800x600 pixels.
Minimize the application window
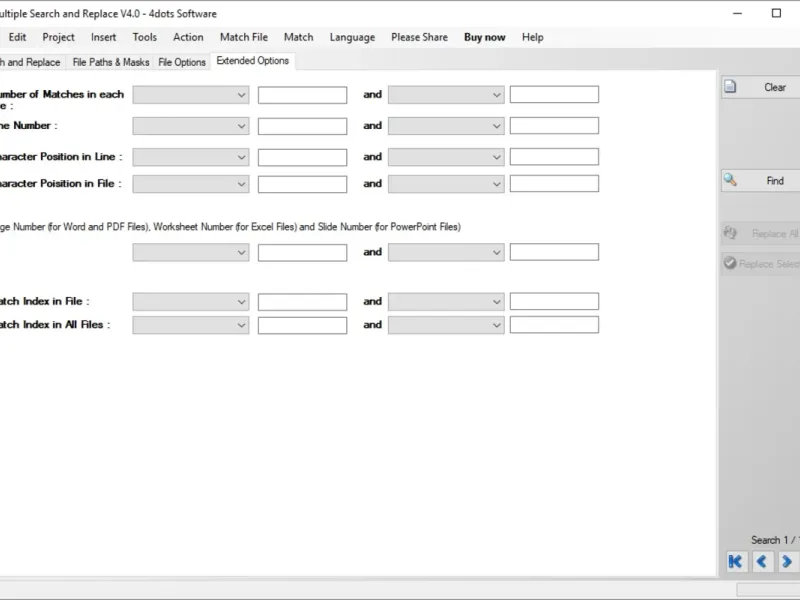tap(737, 13)
